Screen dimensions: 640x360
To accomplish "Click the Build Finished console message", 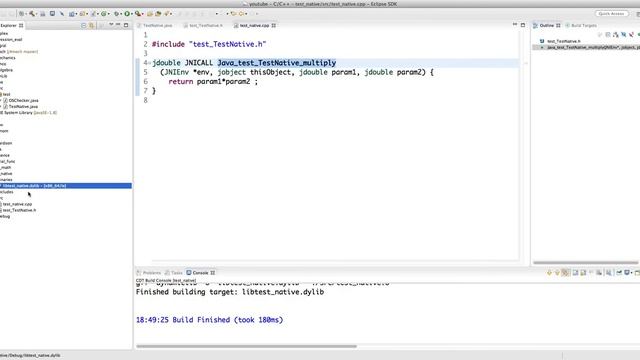I will 209,320.
